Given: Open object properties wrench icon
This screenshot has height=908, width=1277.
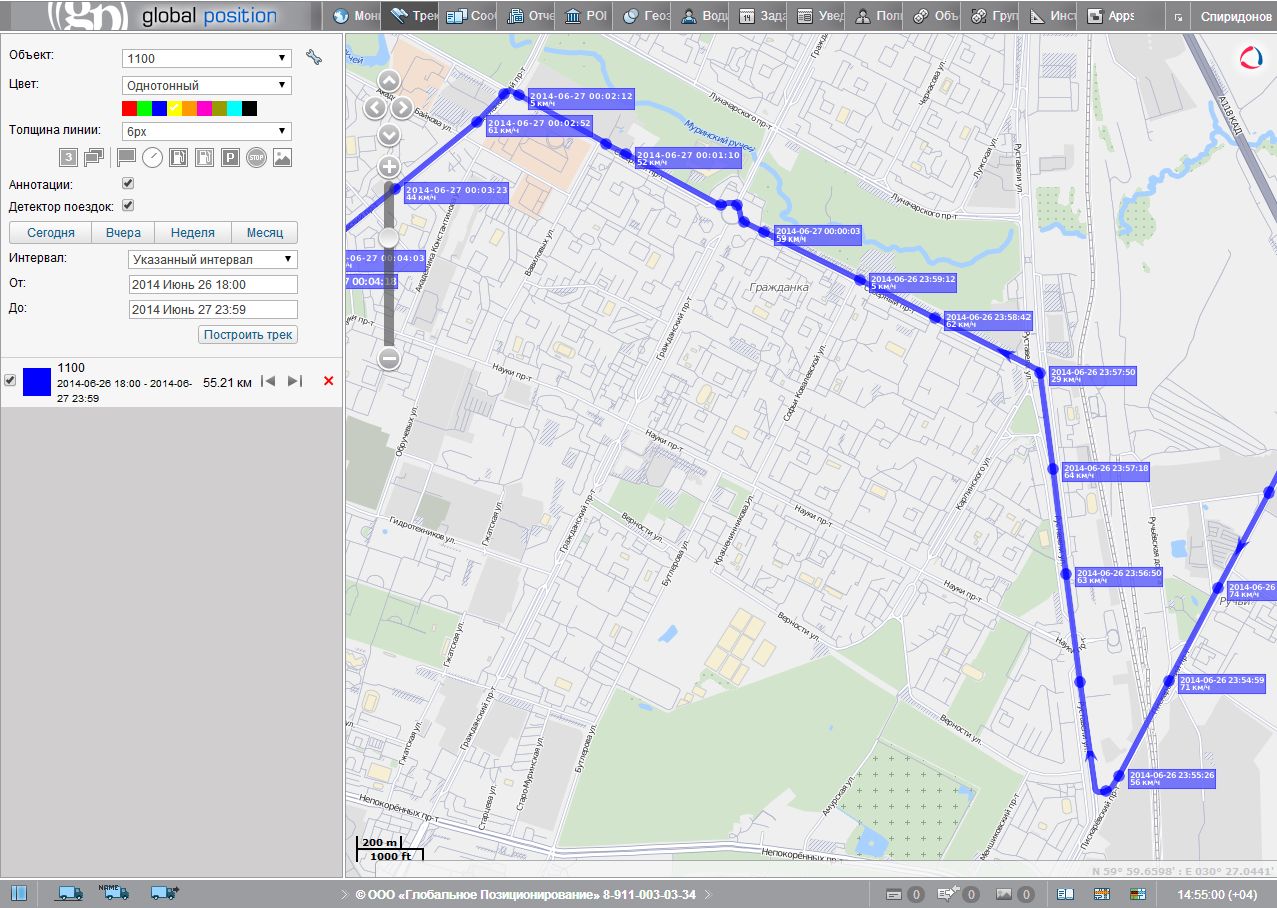Looking at the screenshot, I should (314, 58).
